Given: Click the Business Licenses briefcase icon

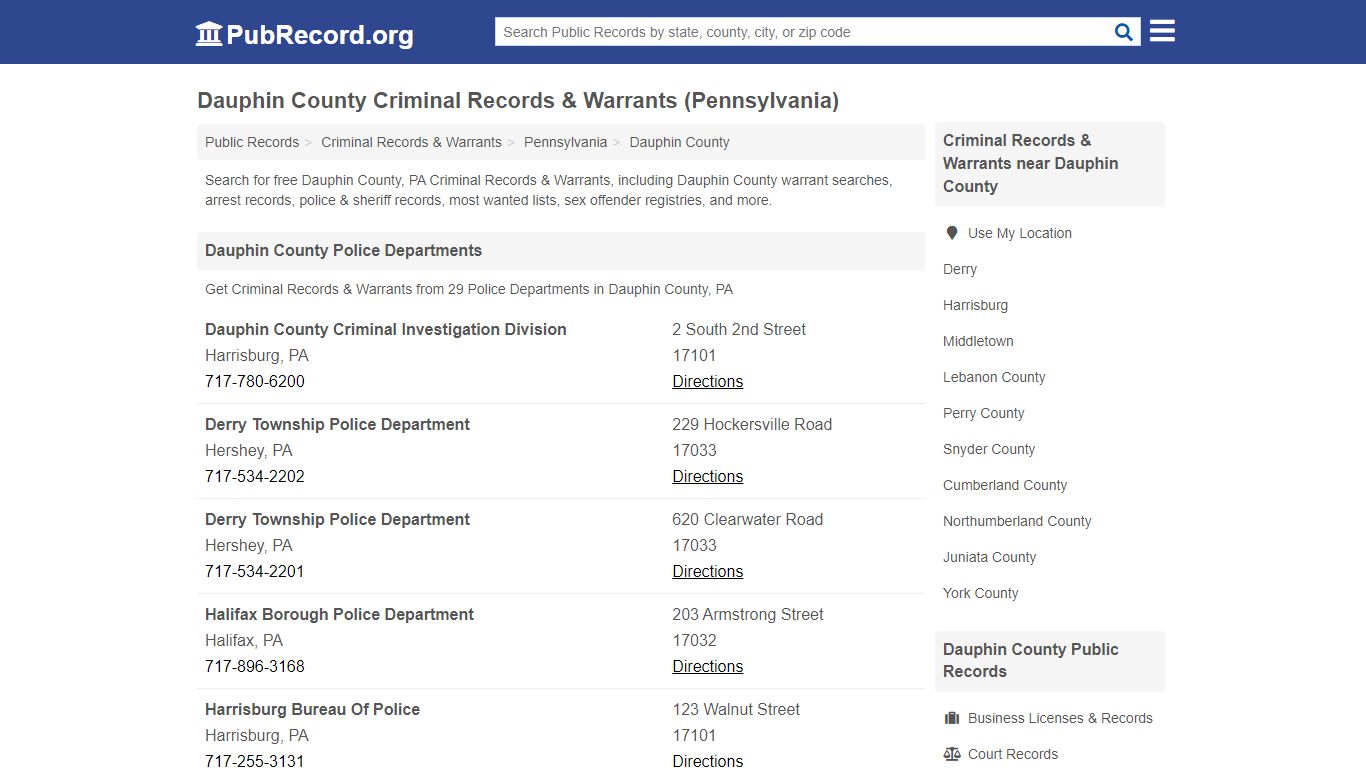Looking at the screenshot, I should click(952, 718).
